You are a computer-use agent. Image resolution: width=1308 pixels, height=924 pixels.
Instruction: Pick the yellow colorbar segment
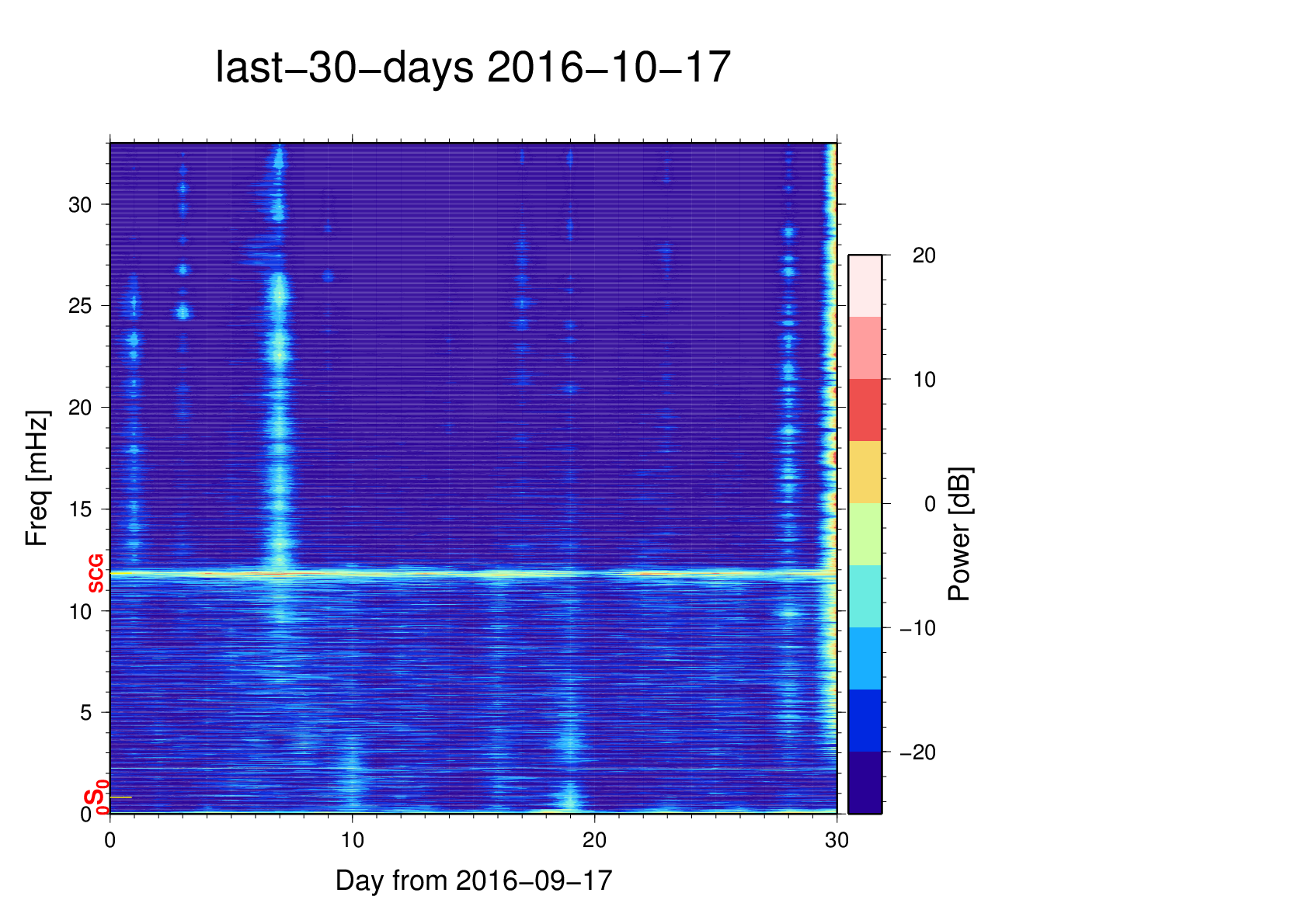[864, 472]
